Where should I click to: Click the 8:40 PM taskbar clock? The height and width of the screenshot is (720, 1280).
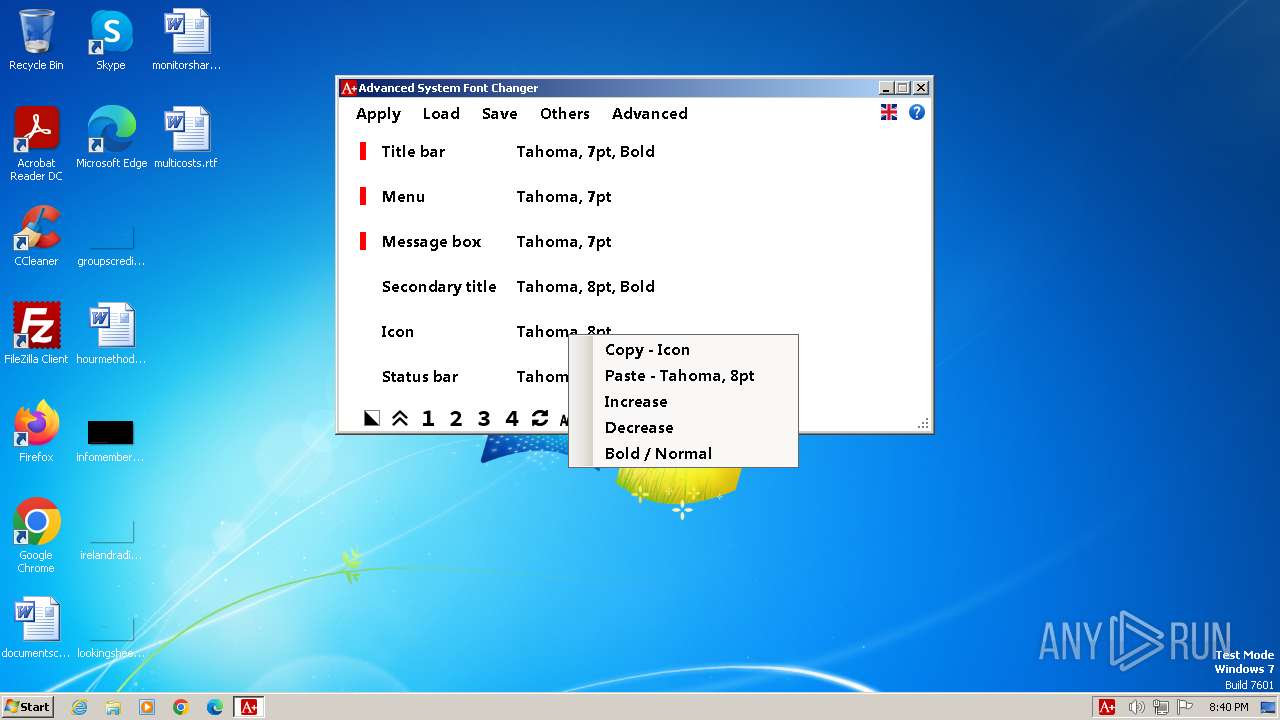(x=1228, y=707)
